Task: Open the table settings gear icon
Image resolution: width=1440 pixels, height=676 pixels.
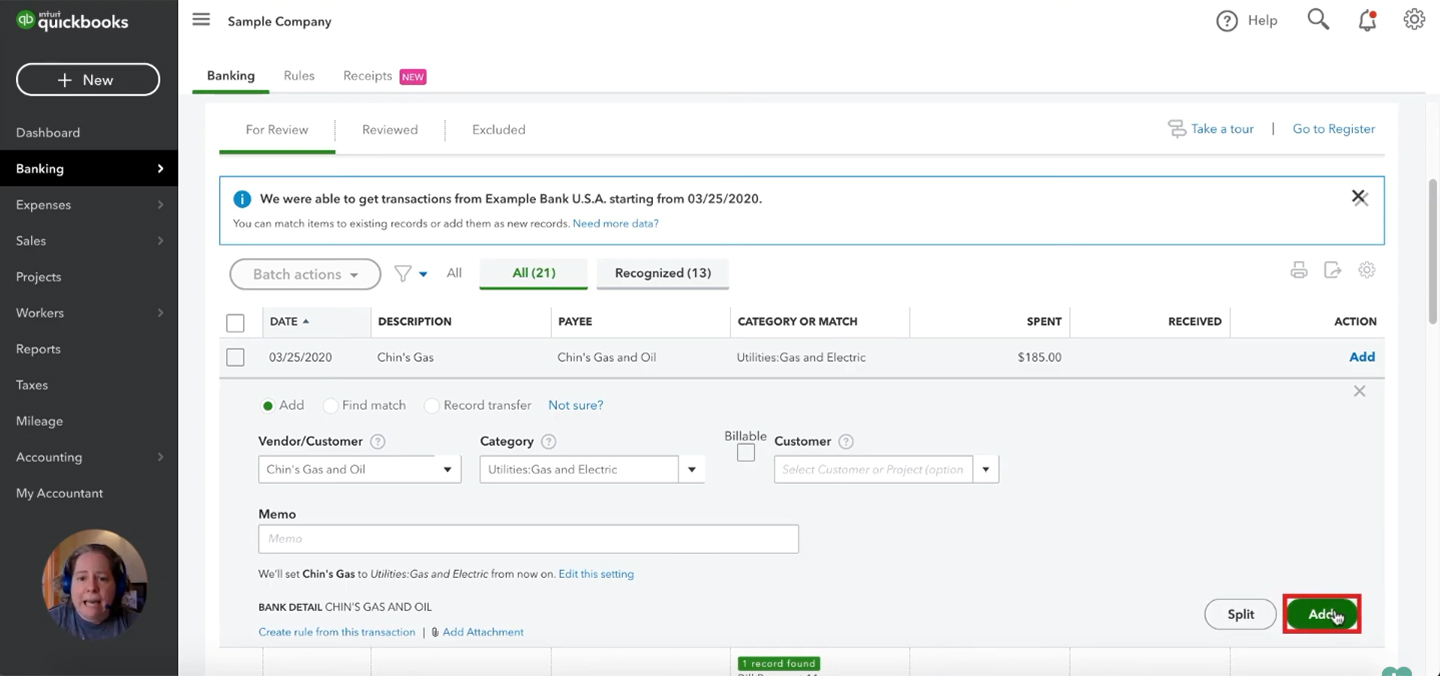Action: (x=1367, y=270)
